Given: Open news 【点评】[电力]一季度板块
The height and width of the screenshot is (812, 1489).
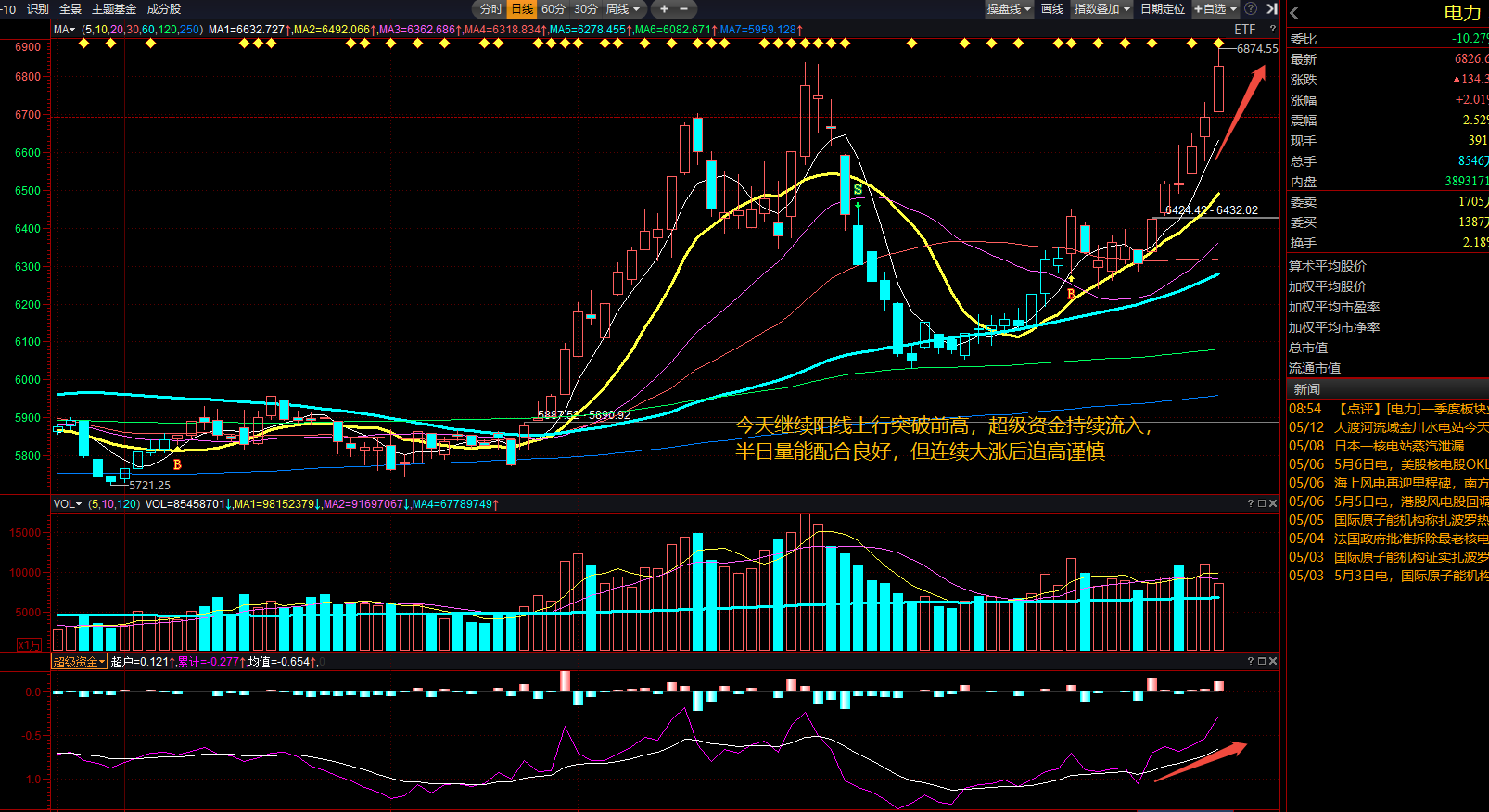Looking at the screenshot, I should [1389, 409].
